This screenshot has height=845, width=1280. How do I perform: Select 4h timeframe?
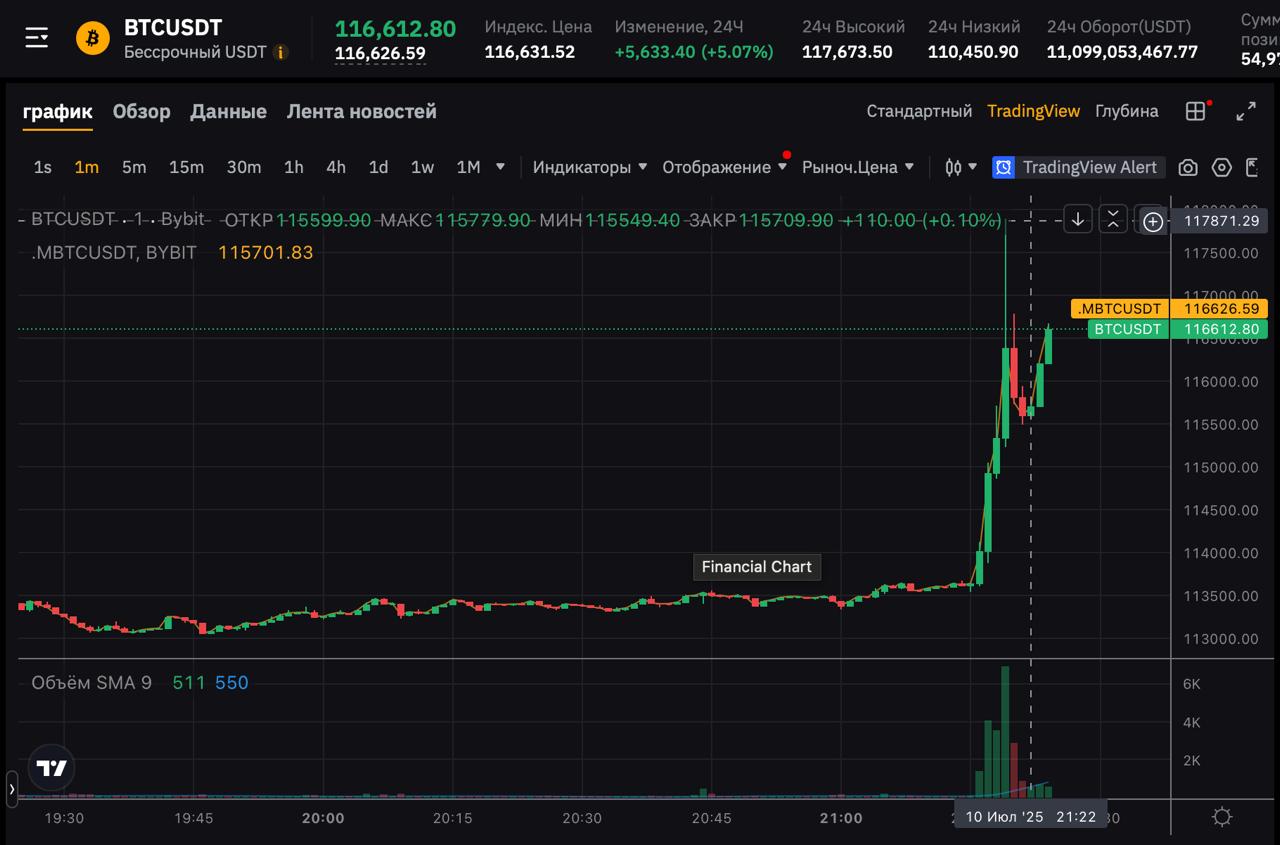336,167
